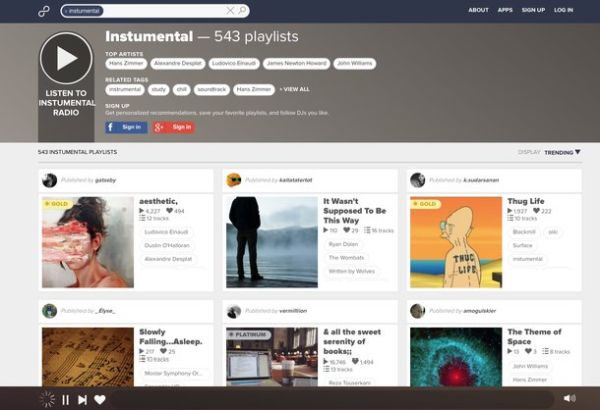Go to the Apps page

click(x=505, y=10)
